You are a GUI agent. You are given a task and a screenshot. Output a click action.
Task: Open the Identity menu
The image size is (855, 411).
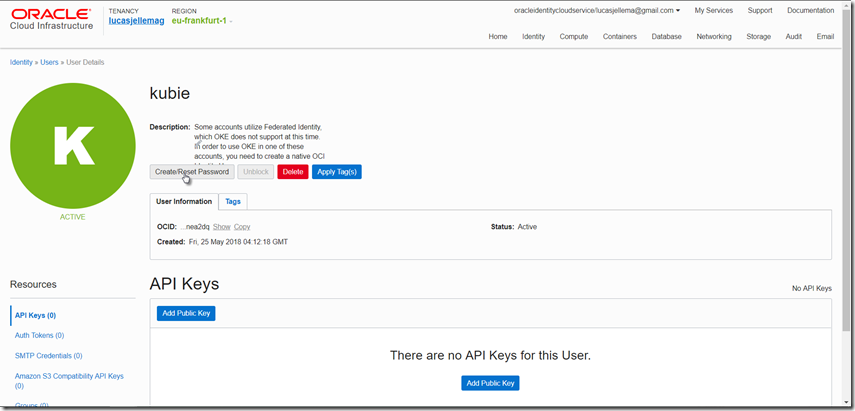(533, 36)
